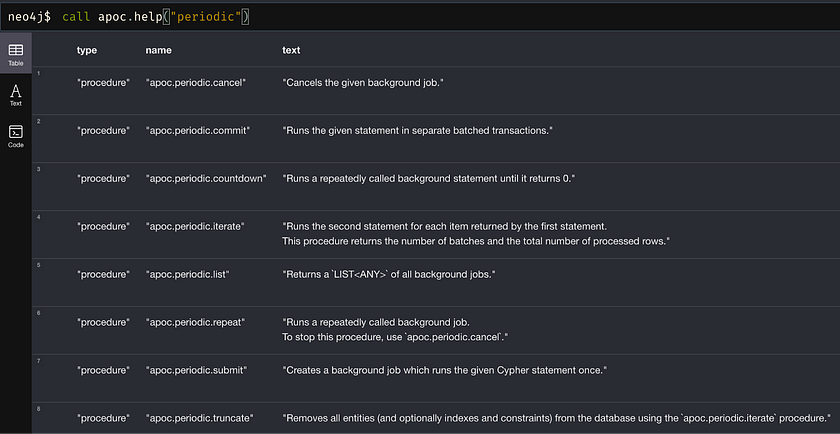Click the 'Runs the given statement' description

tap(417, 130)
